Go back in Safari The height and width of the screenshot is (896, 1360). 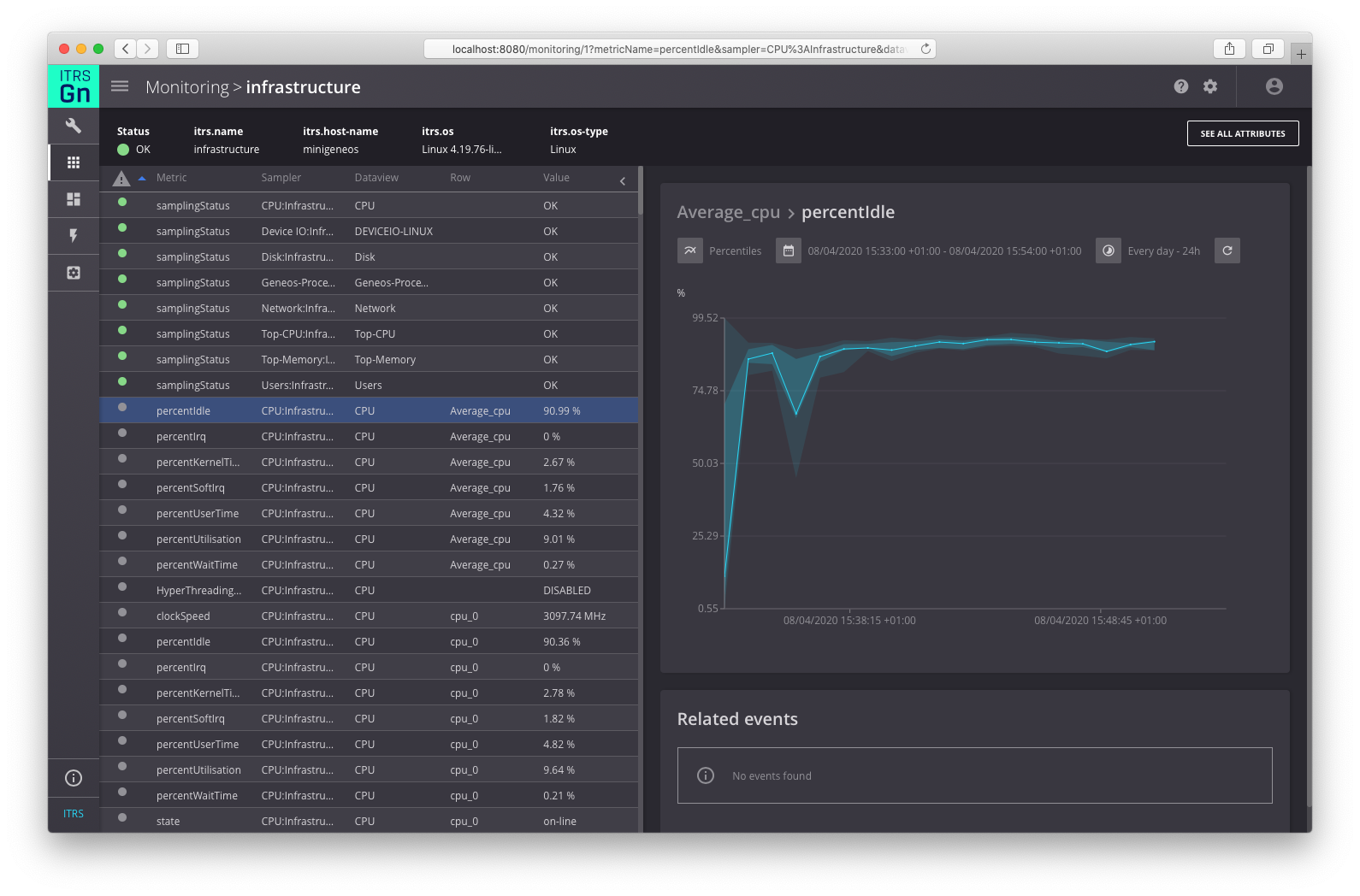pyautogui.click(x=126, y=49)
